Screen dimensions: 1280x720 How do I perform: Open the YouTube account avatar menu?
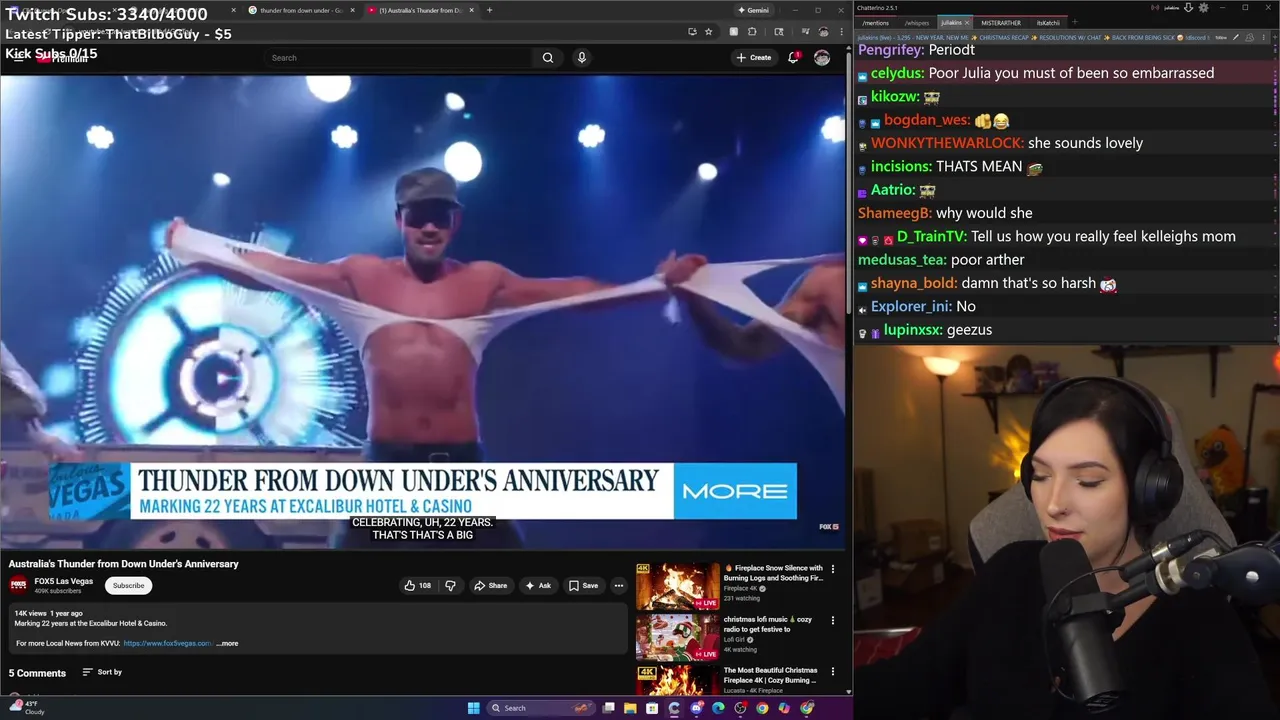tap(822, 58)
